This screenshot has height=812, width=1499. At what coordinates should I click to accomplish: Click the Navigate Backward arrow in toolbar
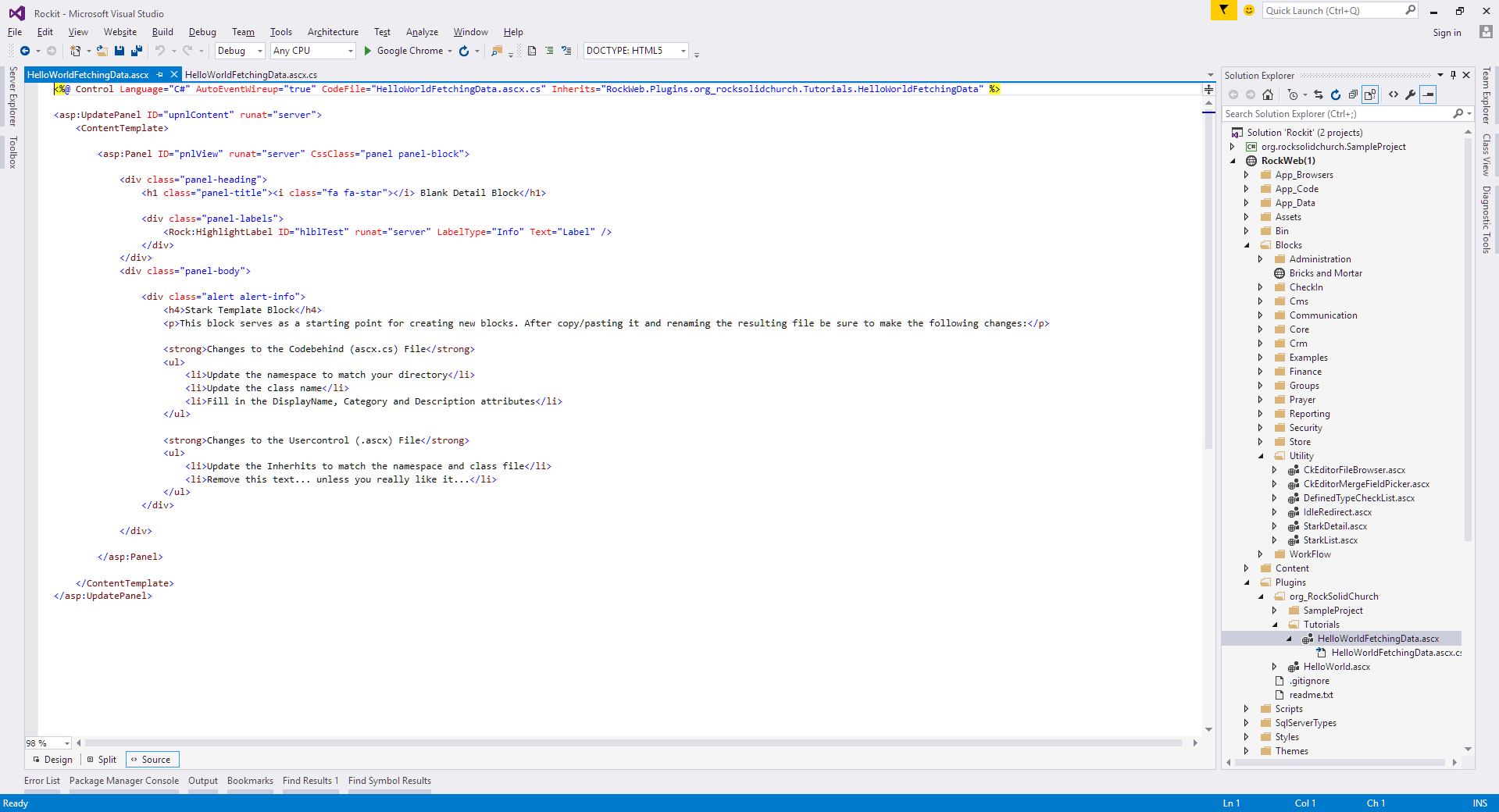click(25, 51)
